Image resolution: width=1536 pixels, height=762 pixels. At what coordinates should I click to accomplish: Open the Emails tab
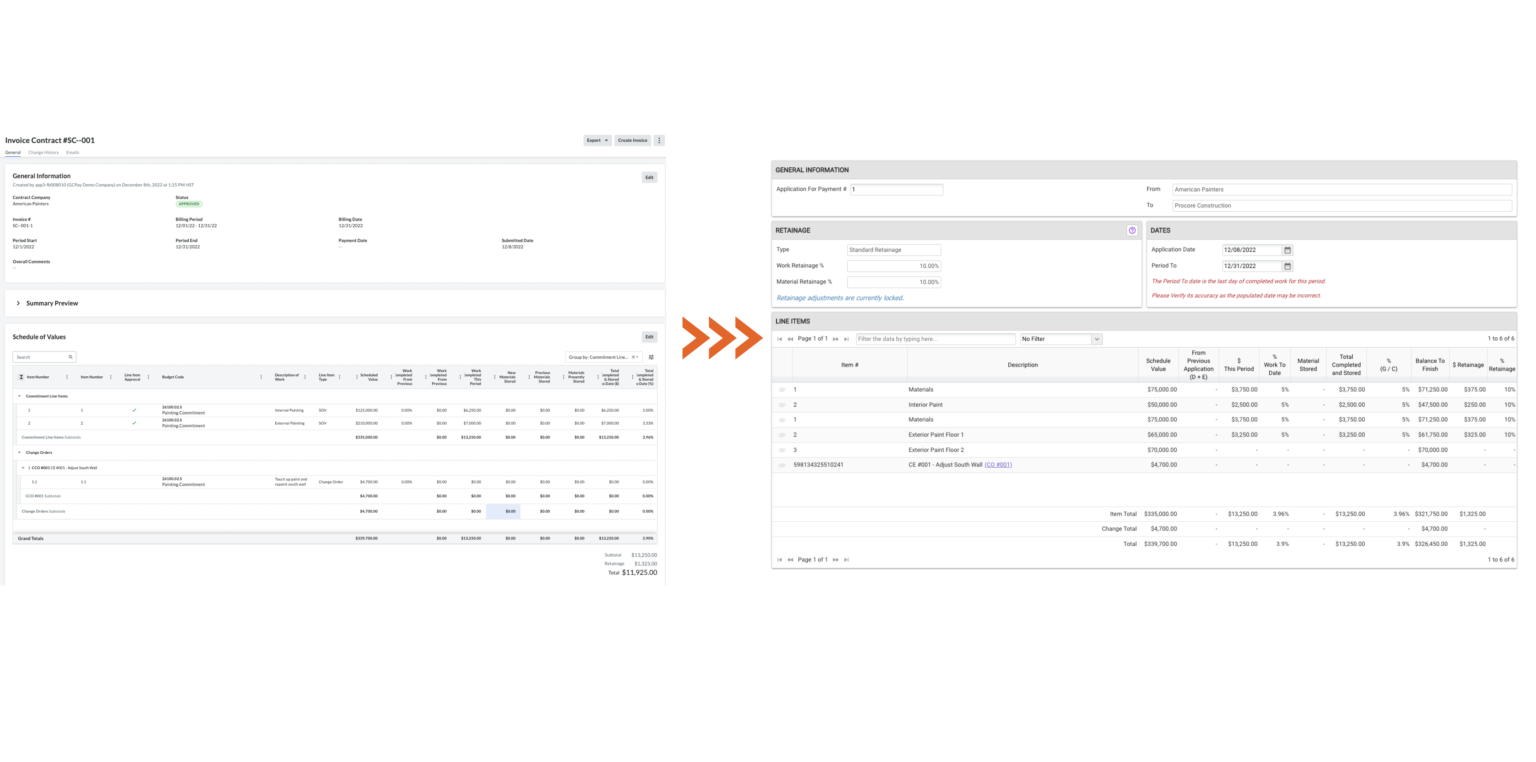pos(72,152)
